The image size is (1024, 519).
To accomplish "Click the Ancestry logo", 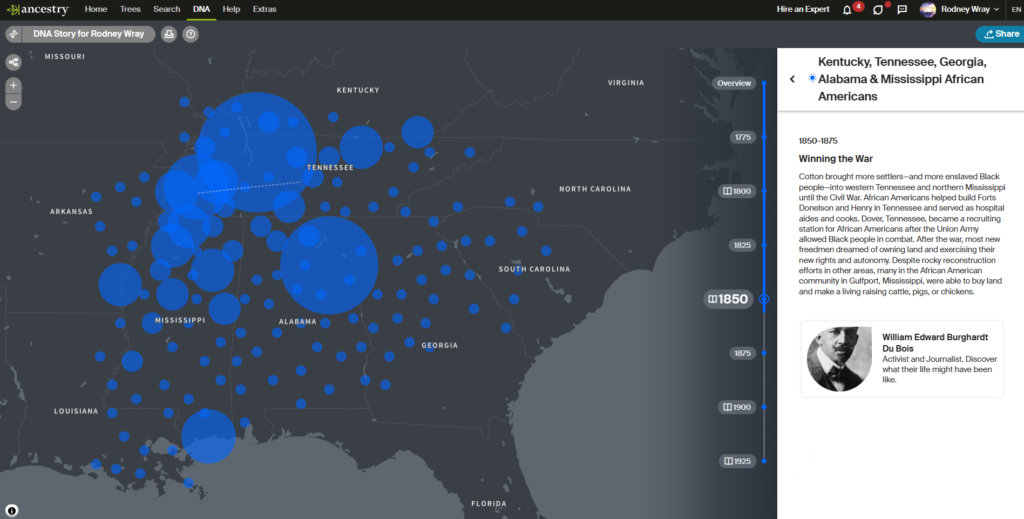I will 39,9.
